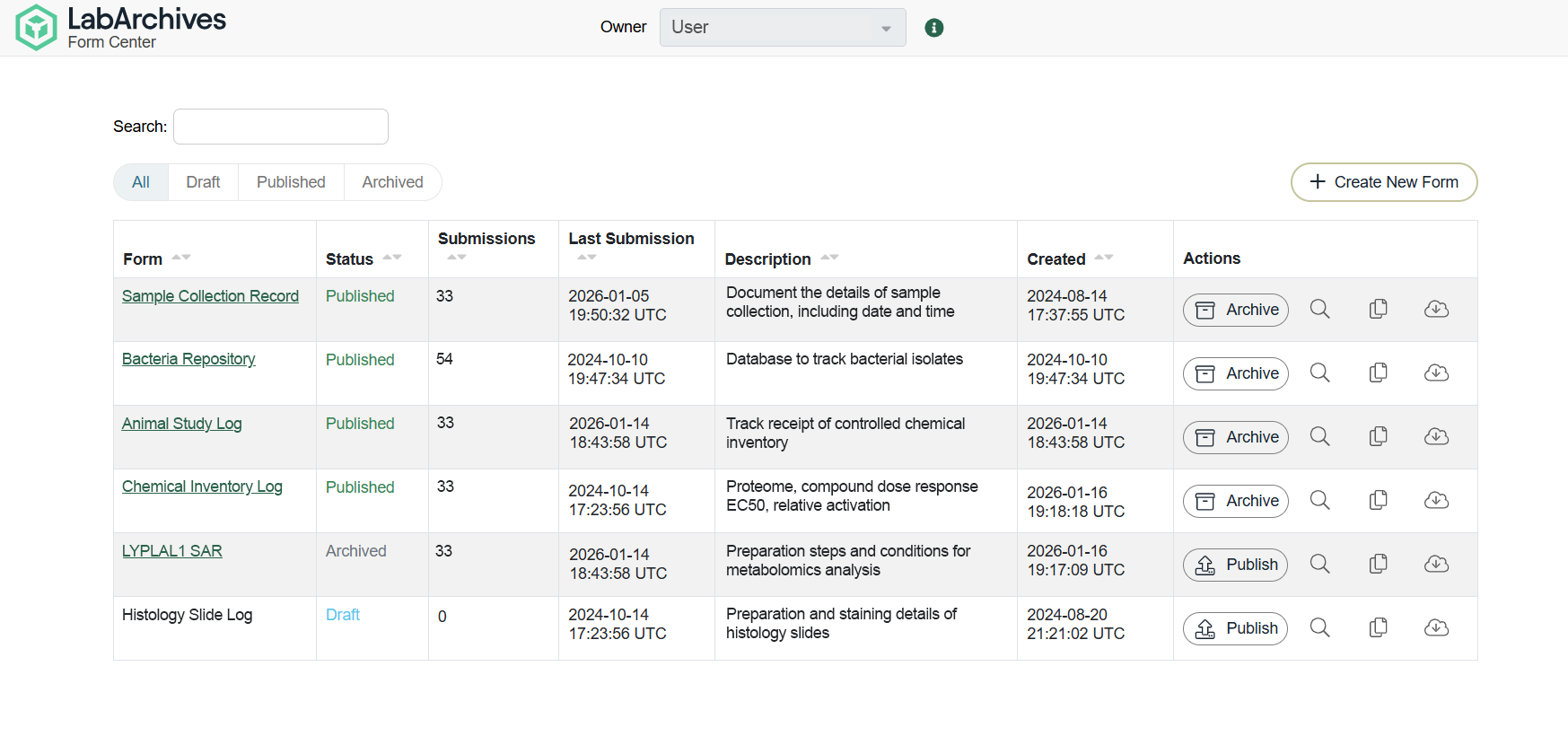
Task: Click description 'Preparation and staining details of histology slides'
Action: pos(842,623)
